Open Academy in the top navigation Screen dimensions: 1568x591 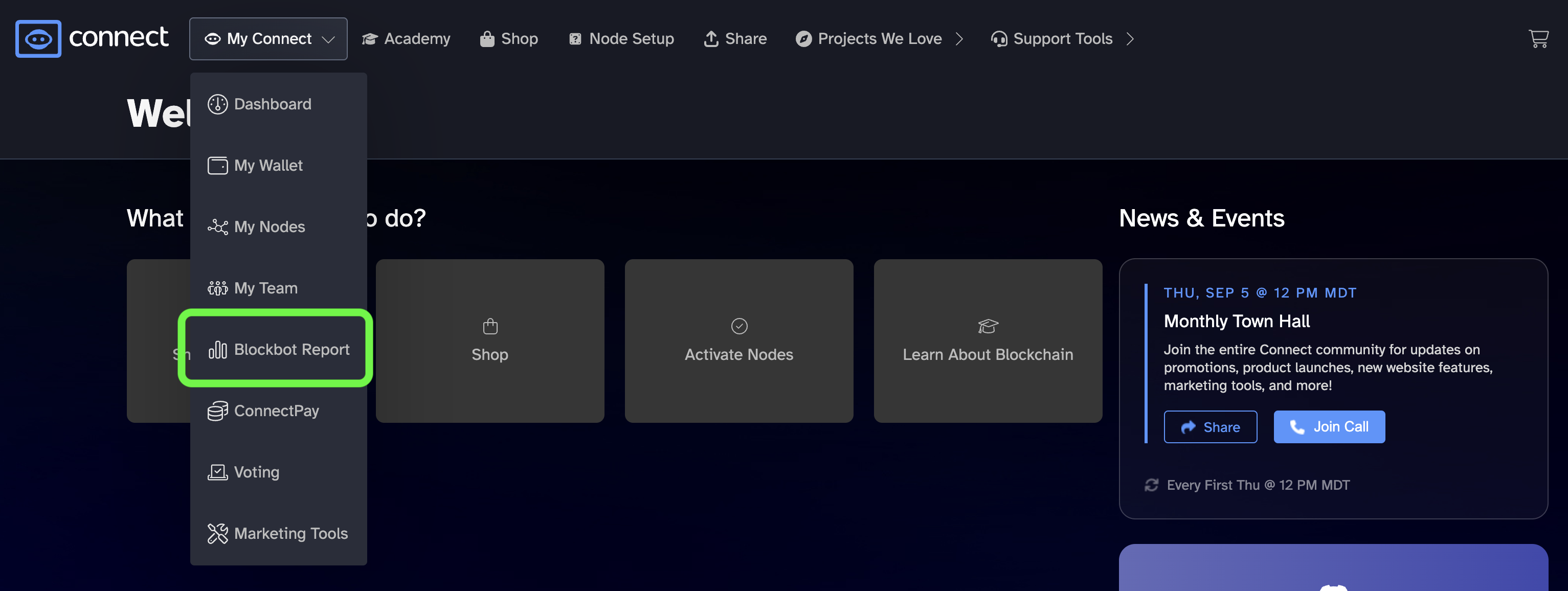coord(406,38)
